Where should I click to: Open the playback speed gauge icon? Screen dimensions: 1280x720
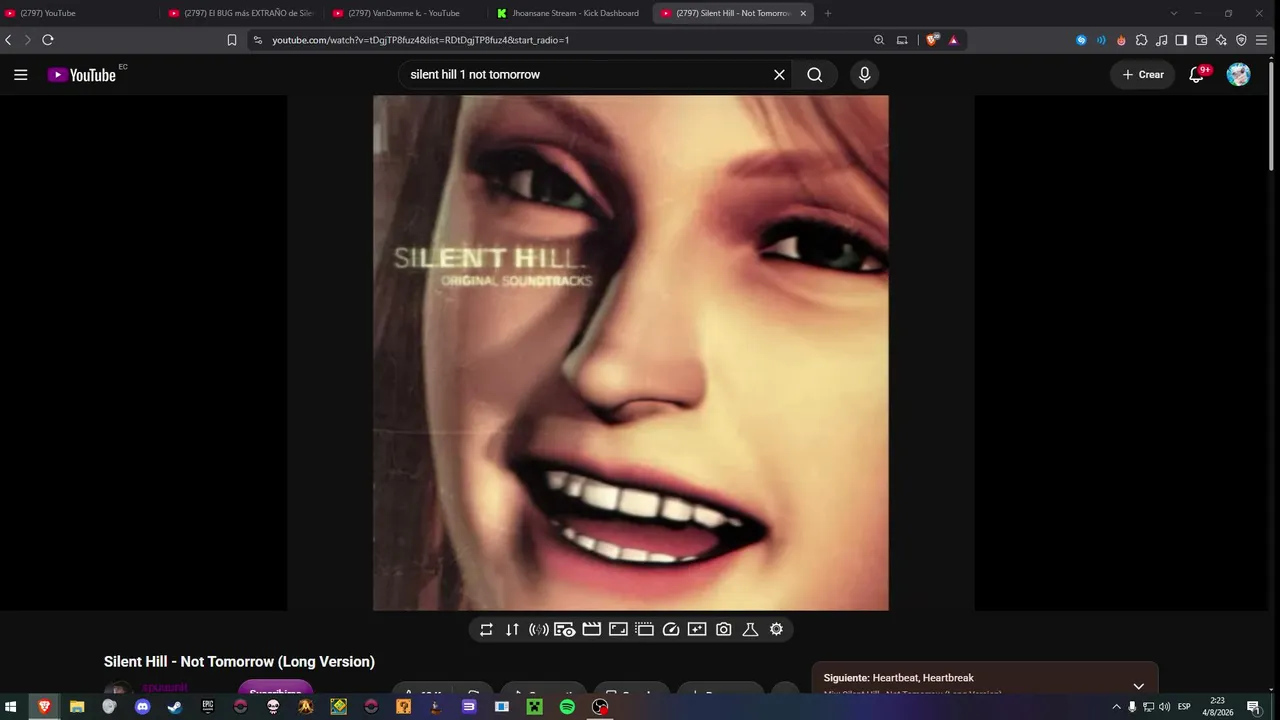click(671, 629)
